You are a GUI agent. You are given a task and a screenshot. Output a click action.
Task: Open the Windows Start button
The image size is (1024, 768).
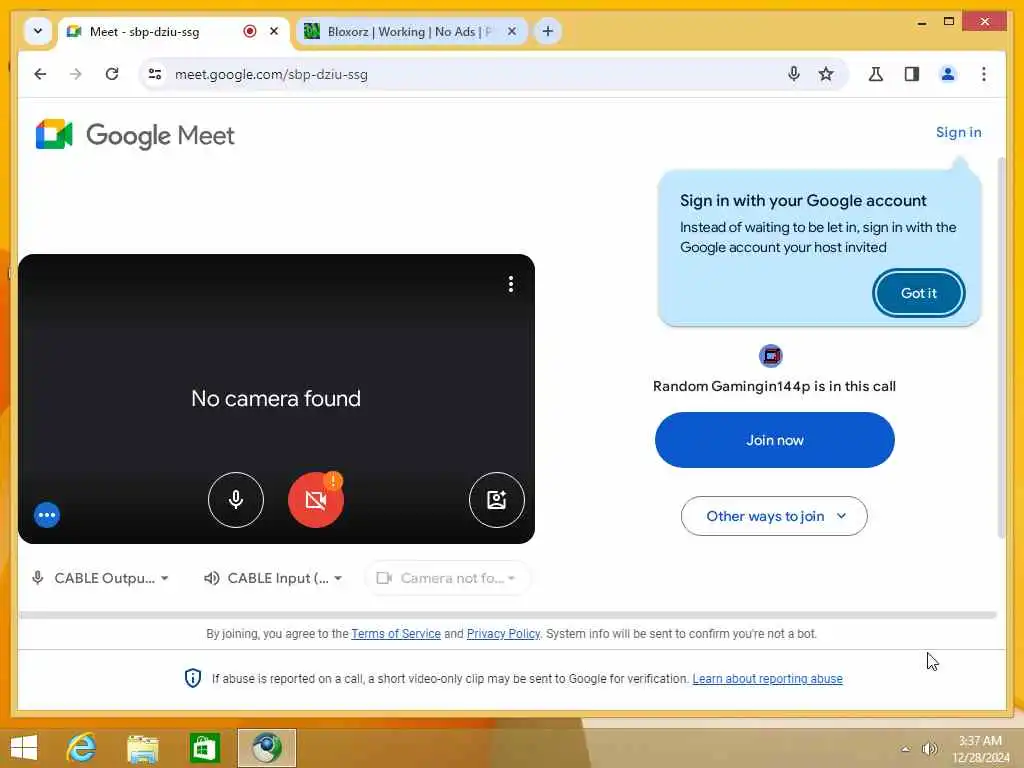pyautogui.click(x=24, y=748)
